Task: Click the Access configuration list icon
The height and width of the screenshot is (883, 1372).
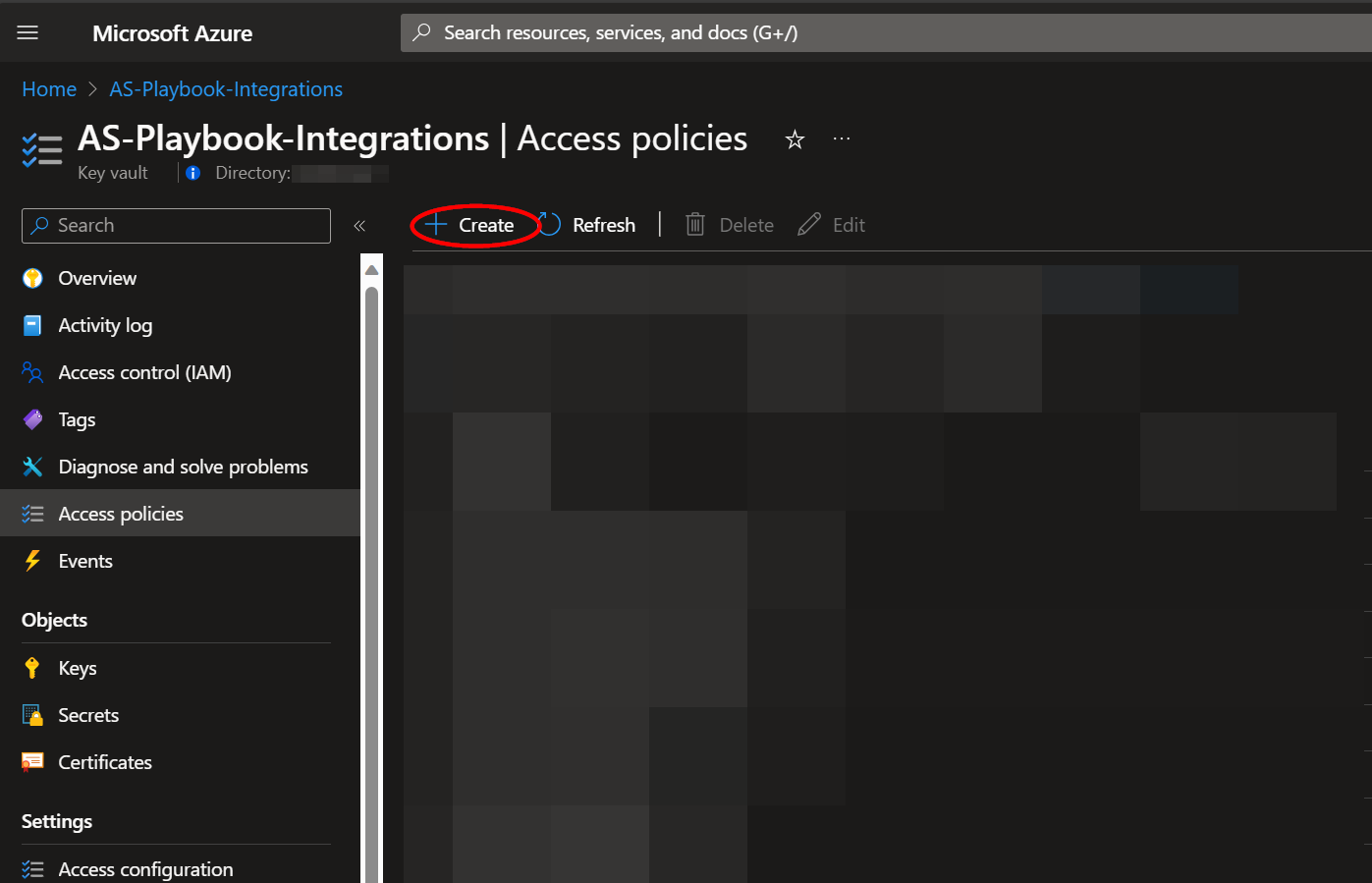Action: 32,869
